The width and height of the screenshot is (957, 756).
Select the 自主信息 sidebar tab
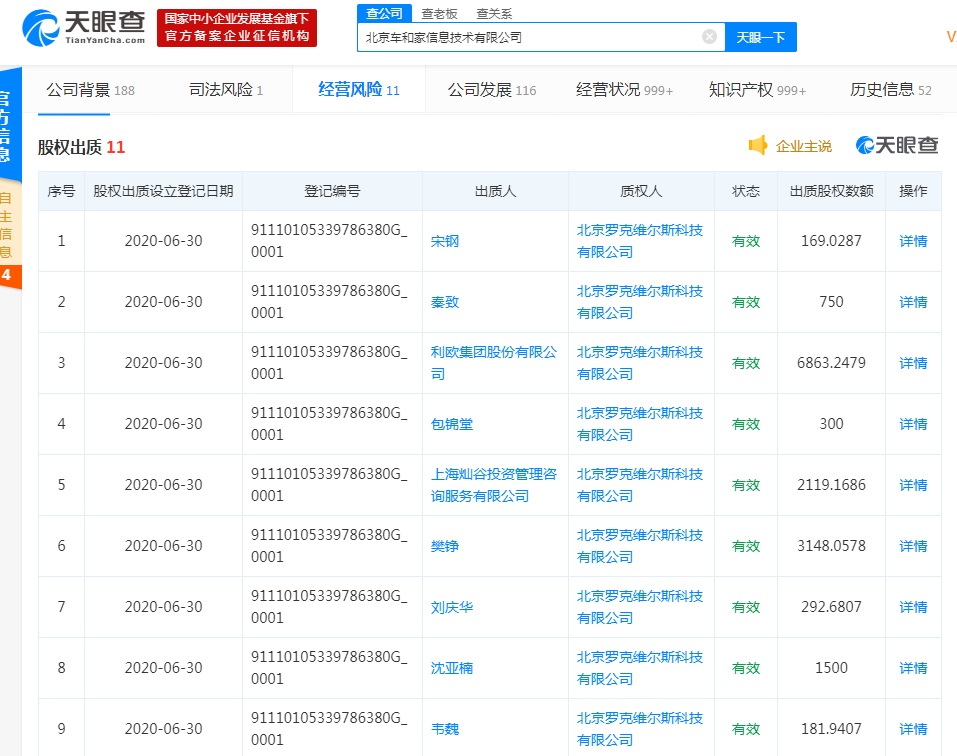coord(7,224)
